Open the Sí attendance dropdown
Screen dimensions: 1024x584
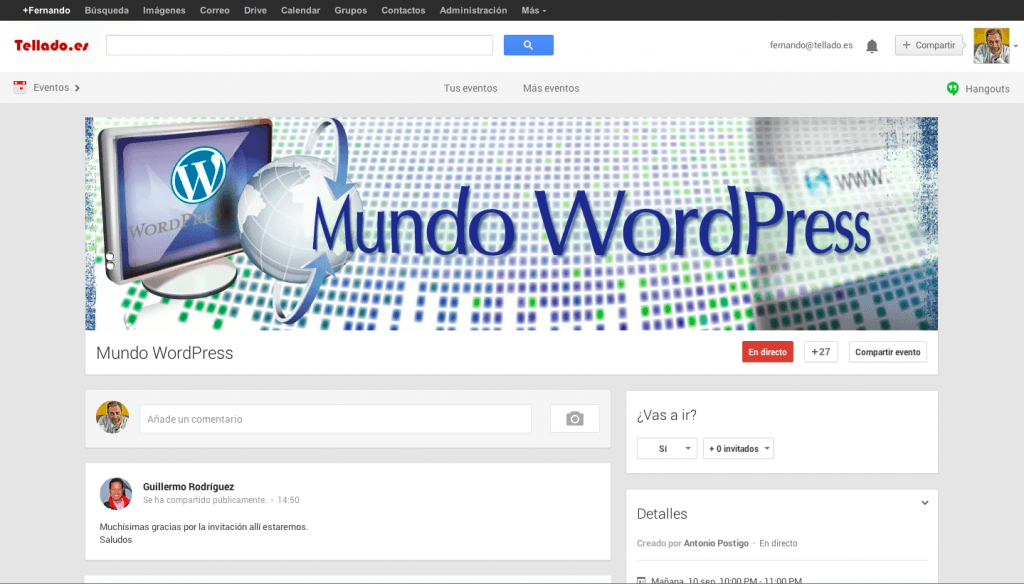(667, 449)
